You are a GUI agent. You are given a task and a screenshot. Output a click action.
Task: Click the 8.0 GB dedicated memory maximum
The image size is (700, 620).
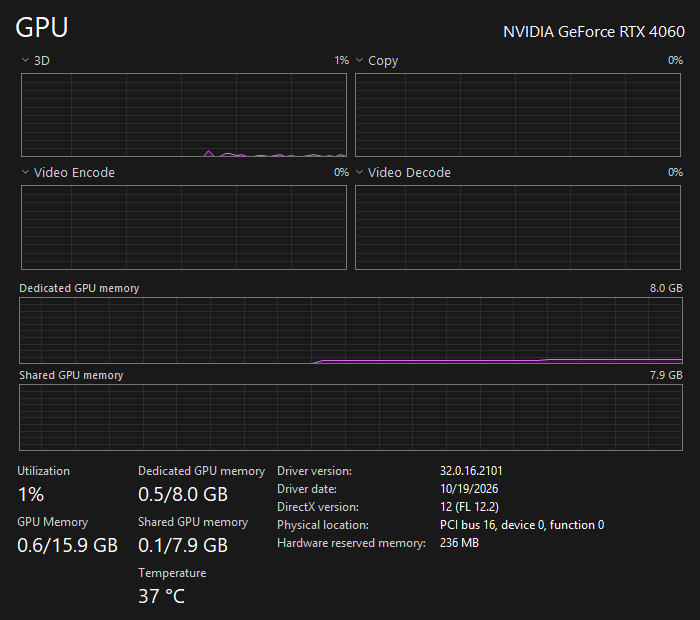click(666, 288)
